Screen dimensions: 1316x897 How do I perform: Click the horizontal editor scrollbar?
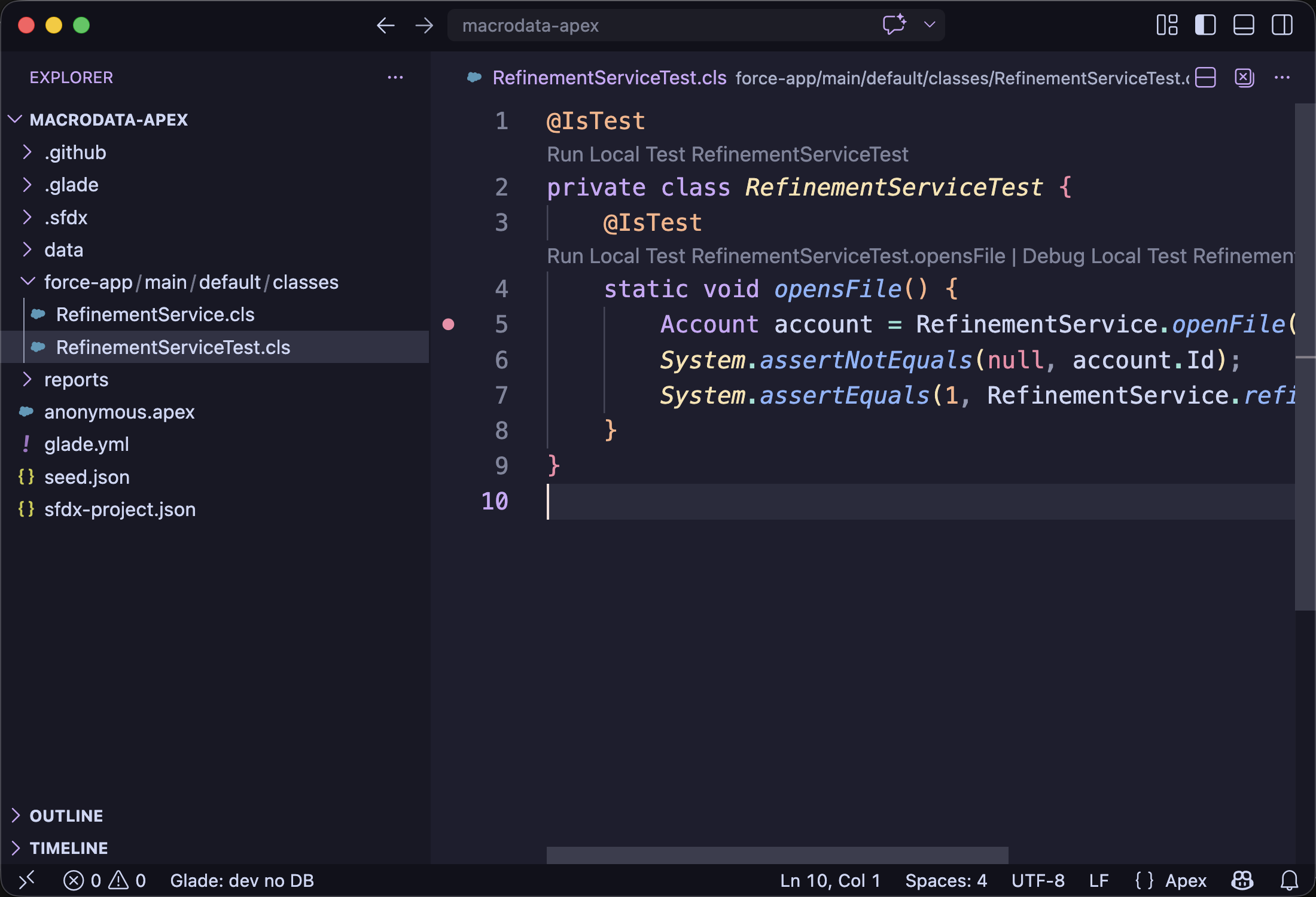(777, 855)
